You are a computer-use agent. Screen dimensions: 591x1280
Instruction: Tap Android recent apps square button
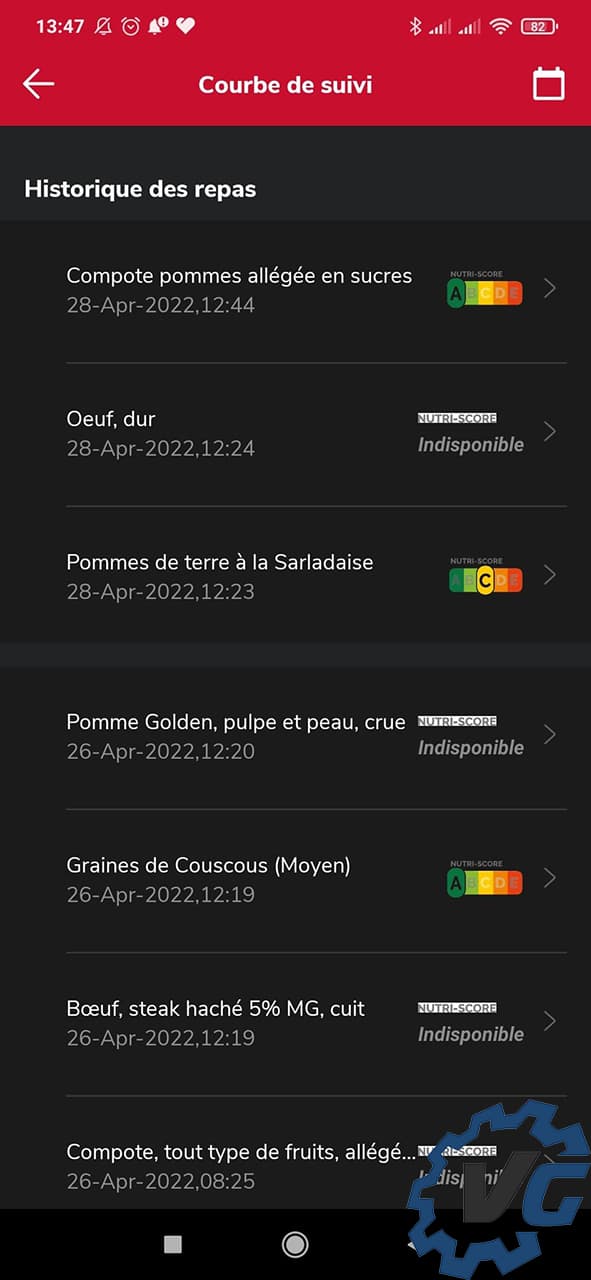tap(173, 1243)
